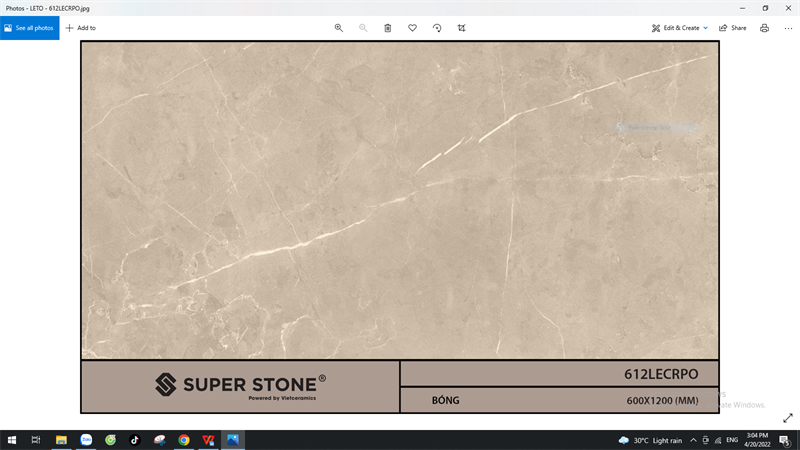Click the Zoom in magnifier icon
Image resolution: width=800 pixels, height=450 pixels.
click(338, 28)
